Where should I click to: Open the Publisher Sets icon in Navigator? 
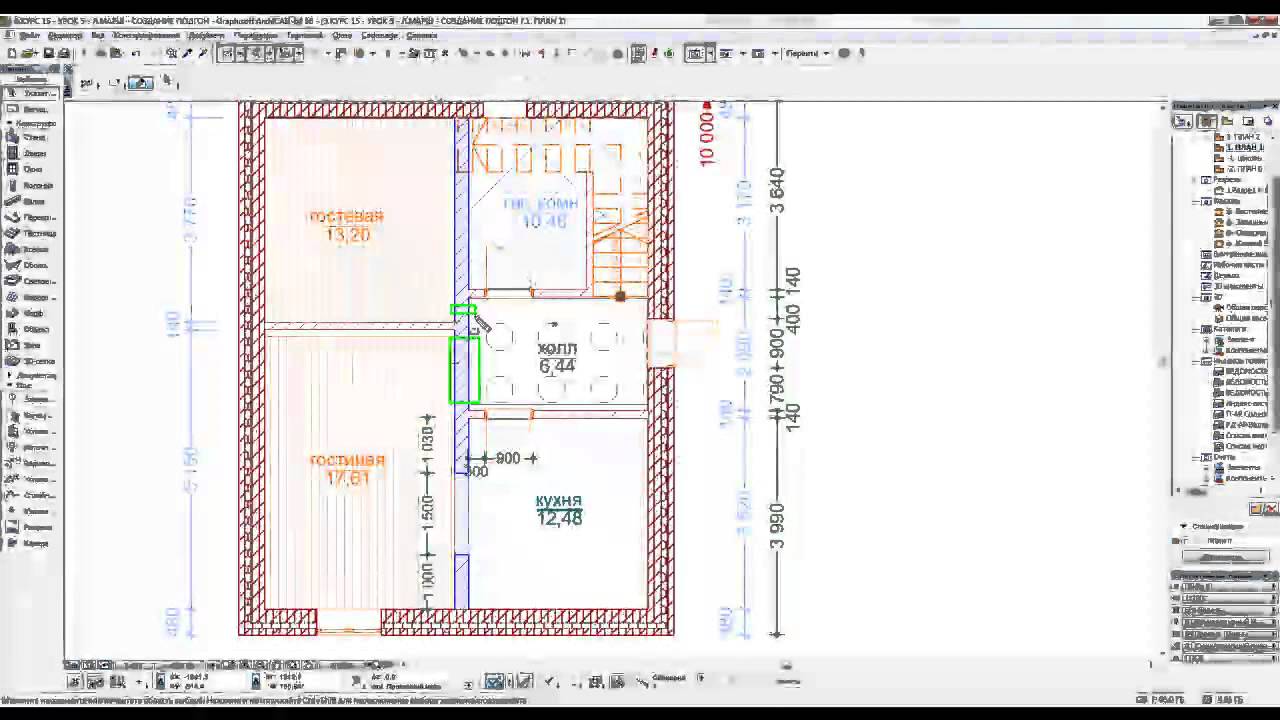(x=1267, y=121)
